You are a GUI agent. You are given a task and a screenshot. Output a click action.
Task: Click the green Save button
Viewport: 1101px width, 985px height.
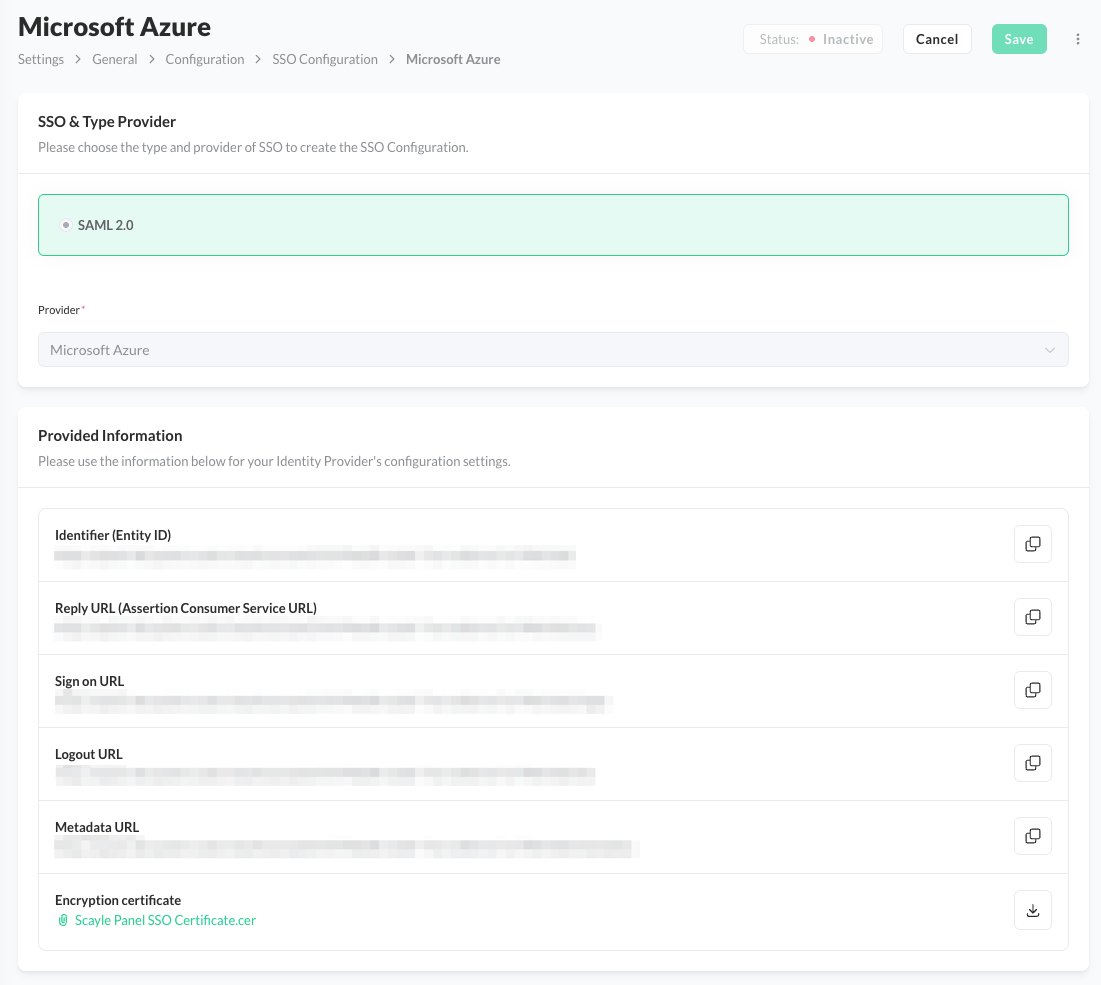click(1018, 39)
